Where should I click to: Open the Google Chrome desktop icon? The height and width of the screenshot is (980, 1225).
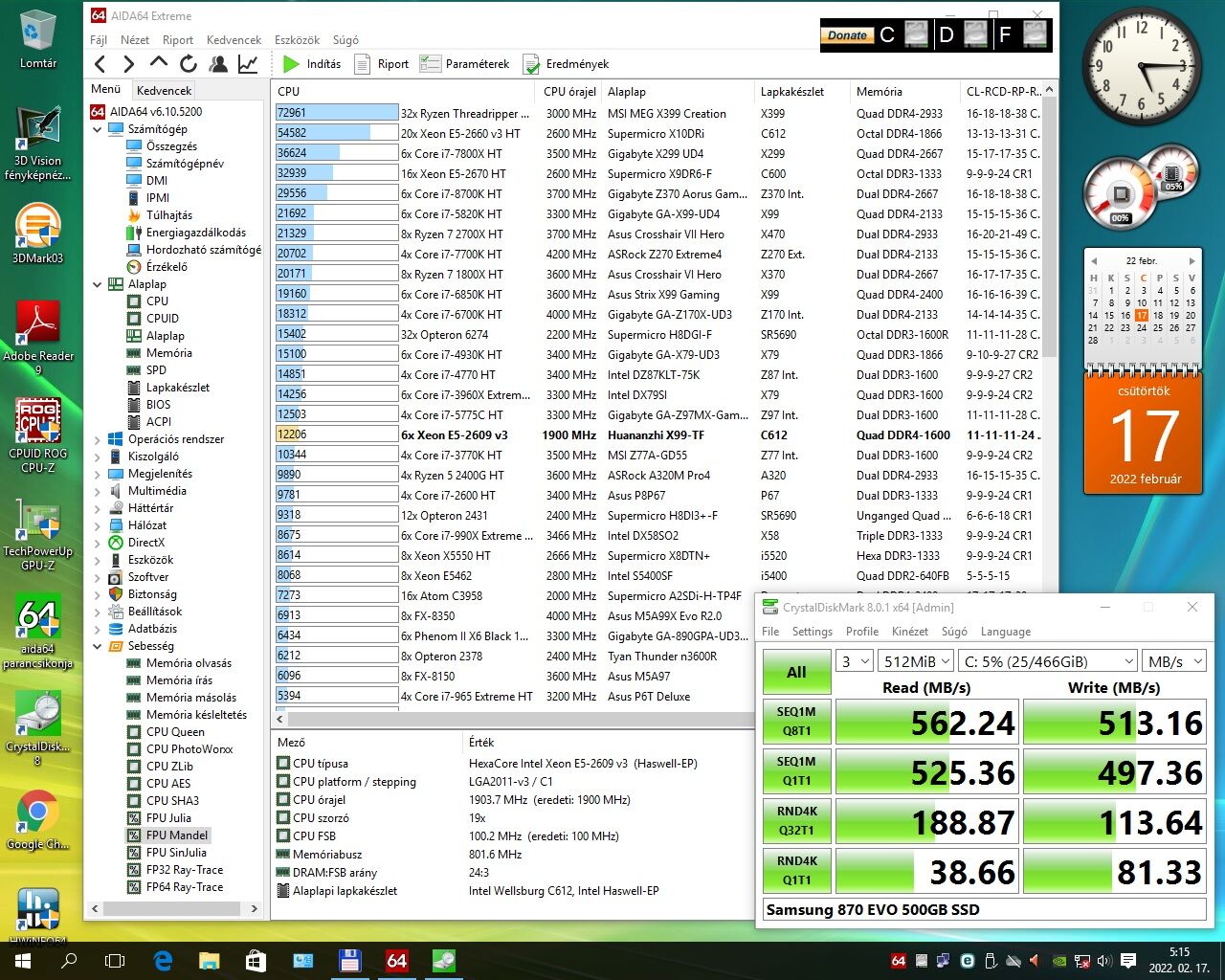click(38, 820)
